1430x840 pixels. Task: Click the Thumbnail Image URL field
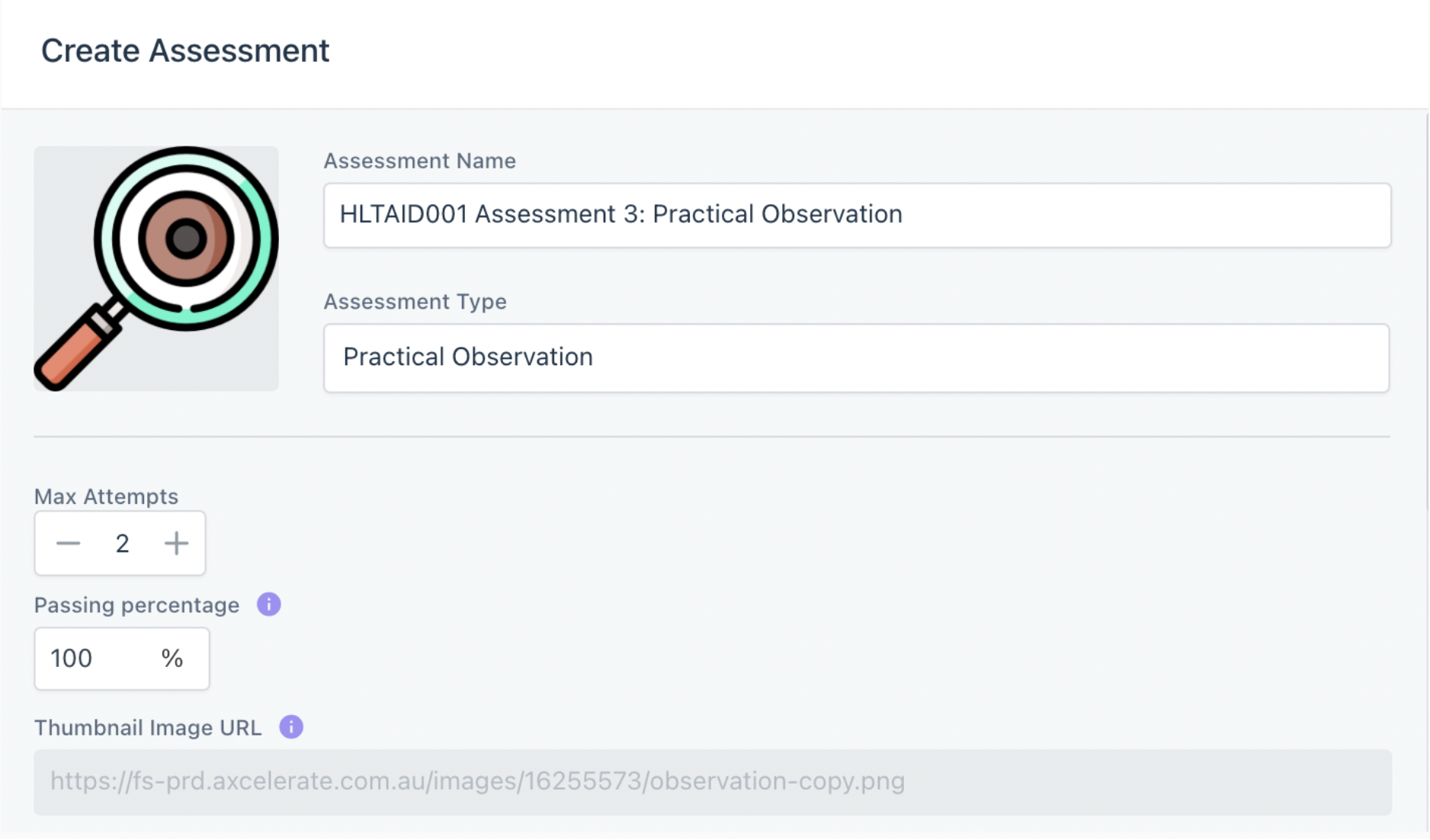tap(713, 782)
